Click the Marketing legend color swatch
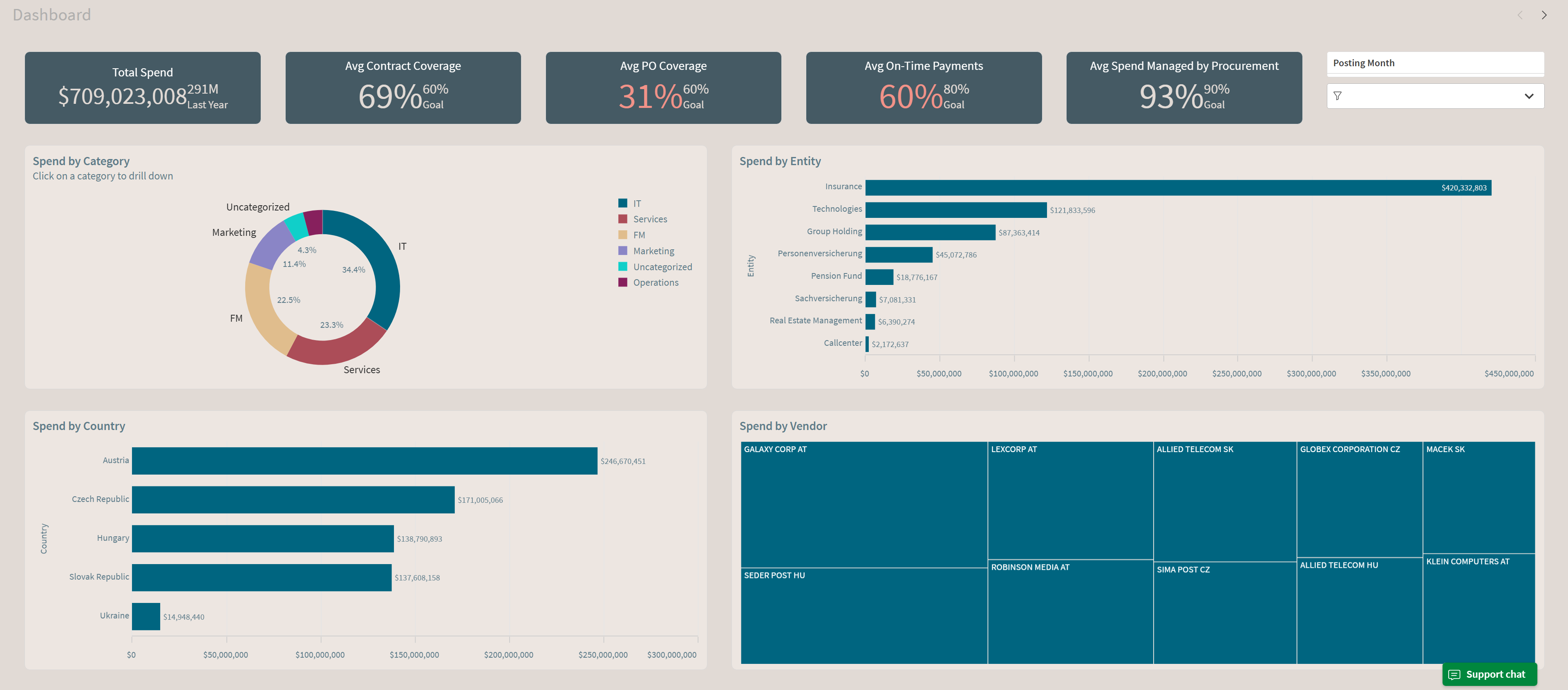This screenshot has height=690, width=1568. pyautogui.click(x=623, y=250)
